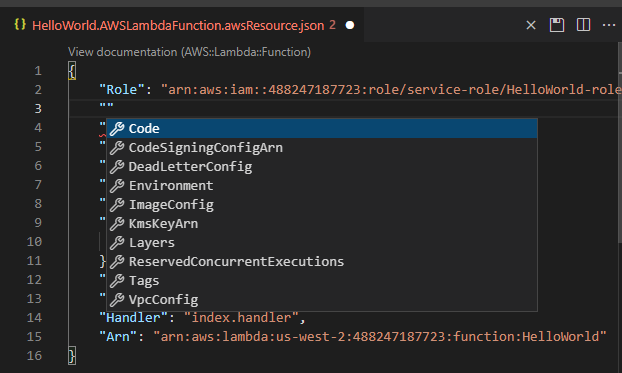
Task: Select the Code autocomplete suggestion
Action: click(x=322, y=129)
